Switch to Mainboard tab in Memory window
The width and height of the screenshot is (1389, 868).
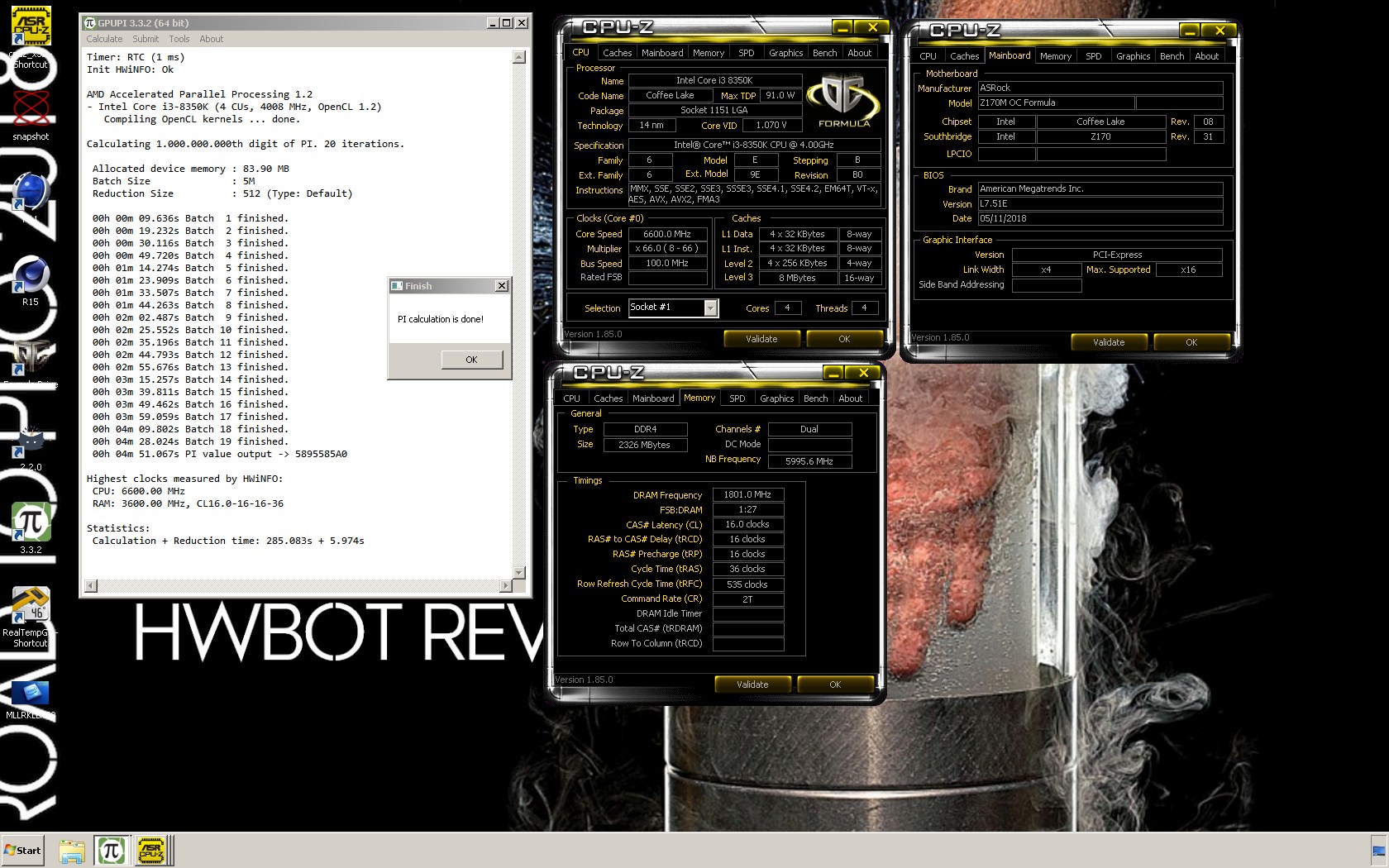click(x=653, y=398)
